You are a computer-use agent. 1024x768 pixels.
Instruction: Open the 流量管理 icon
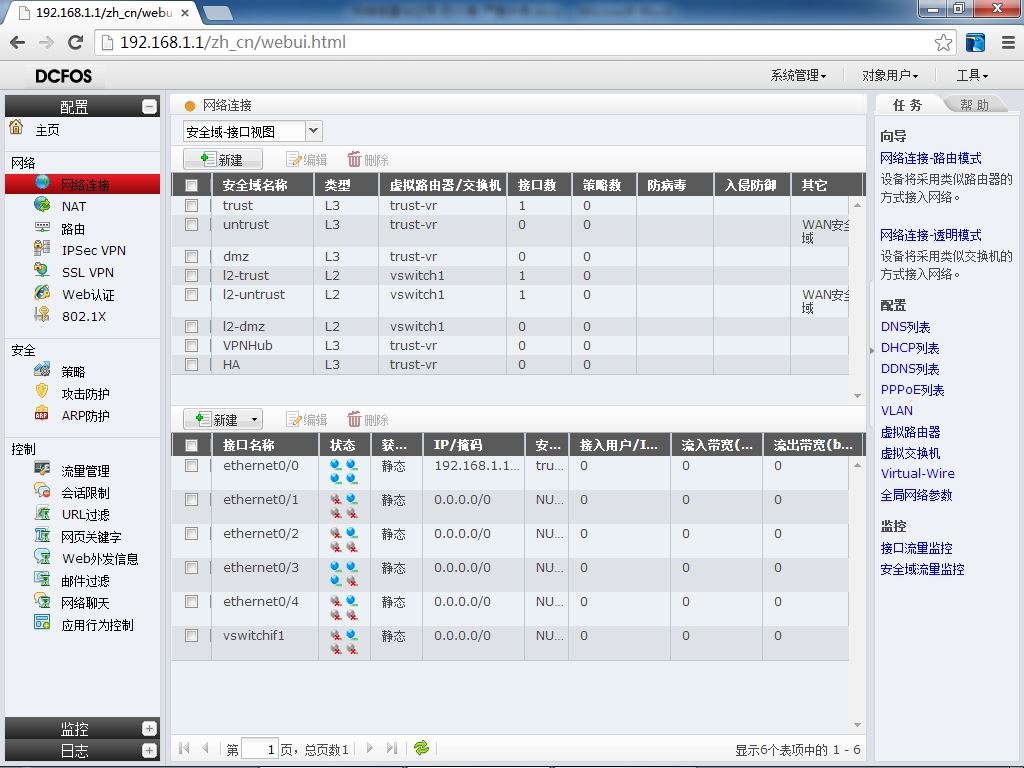click(x=42, y=469)
